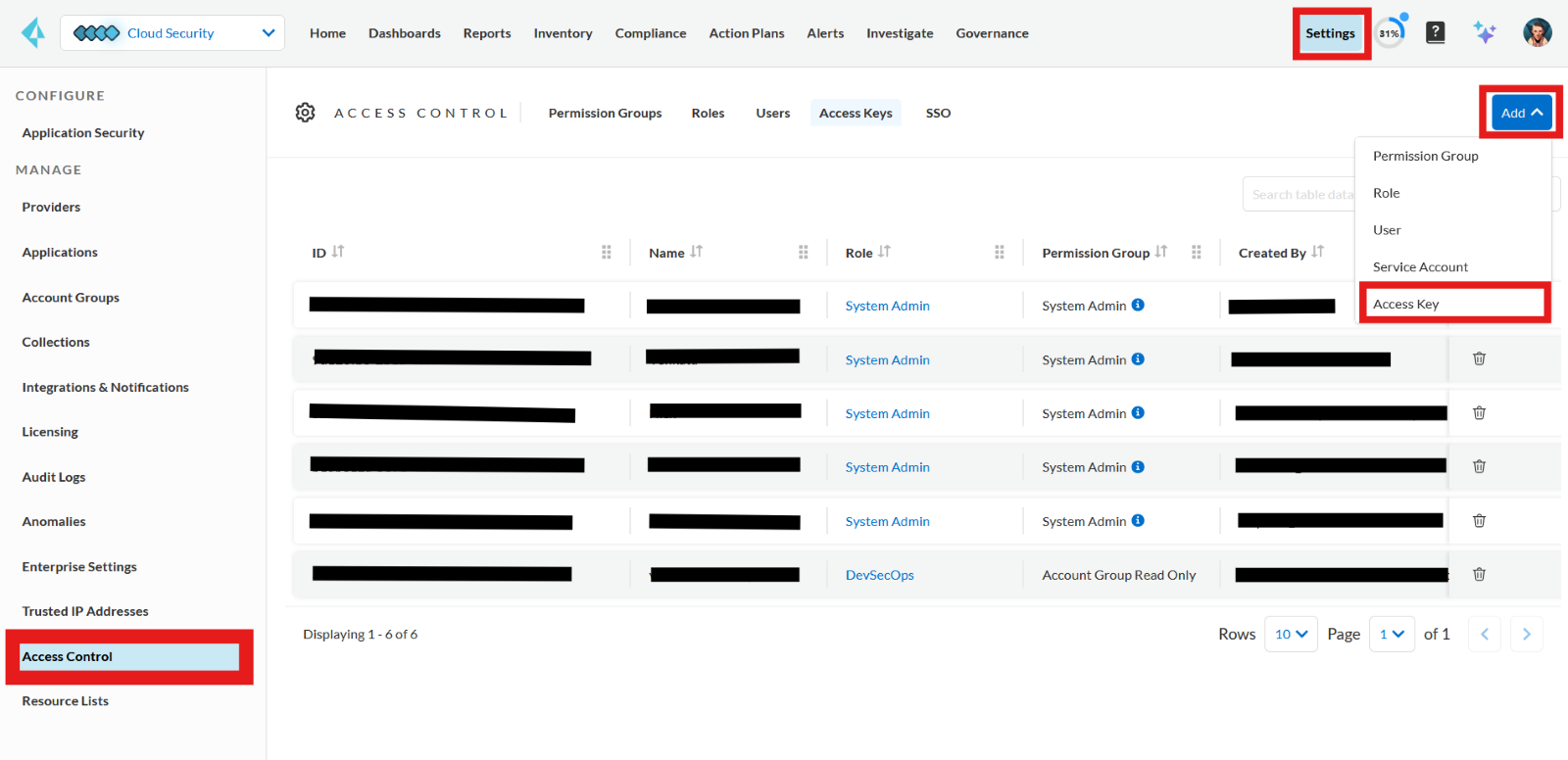The width and height of the screenshot is (1568, 760).
Task: Sort table by Created By column
Action: point(1318,252)
